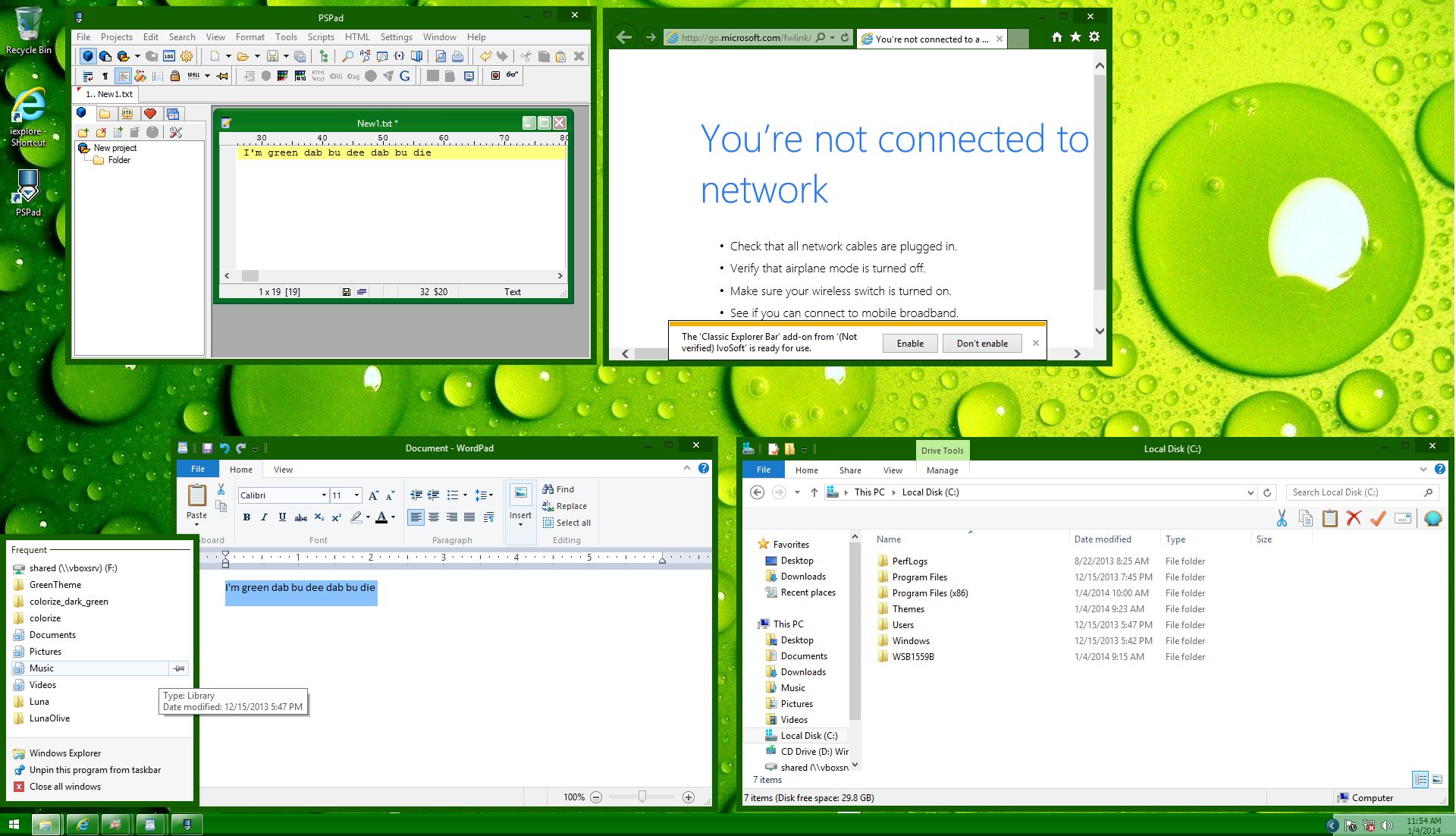1456x836 pixels.
Task: Expand the Insert dropdown in WordPad ribbon
Action: 520,524
